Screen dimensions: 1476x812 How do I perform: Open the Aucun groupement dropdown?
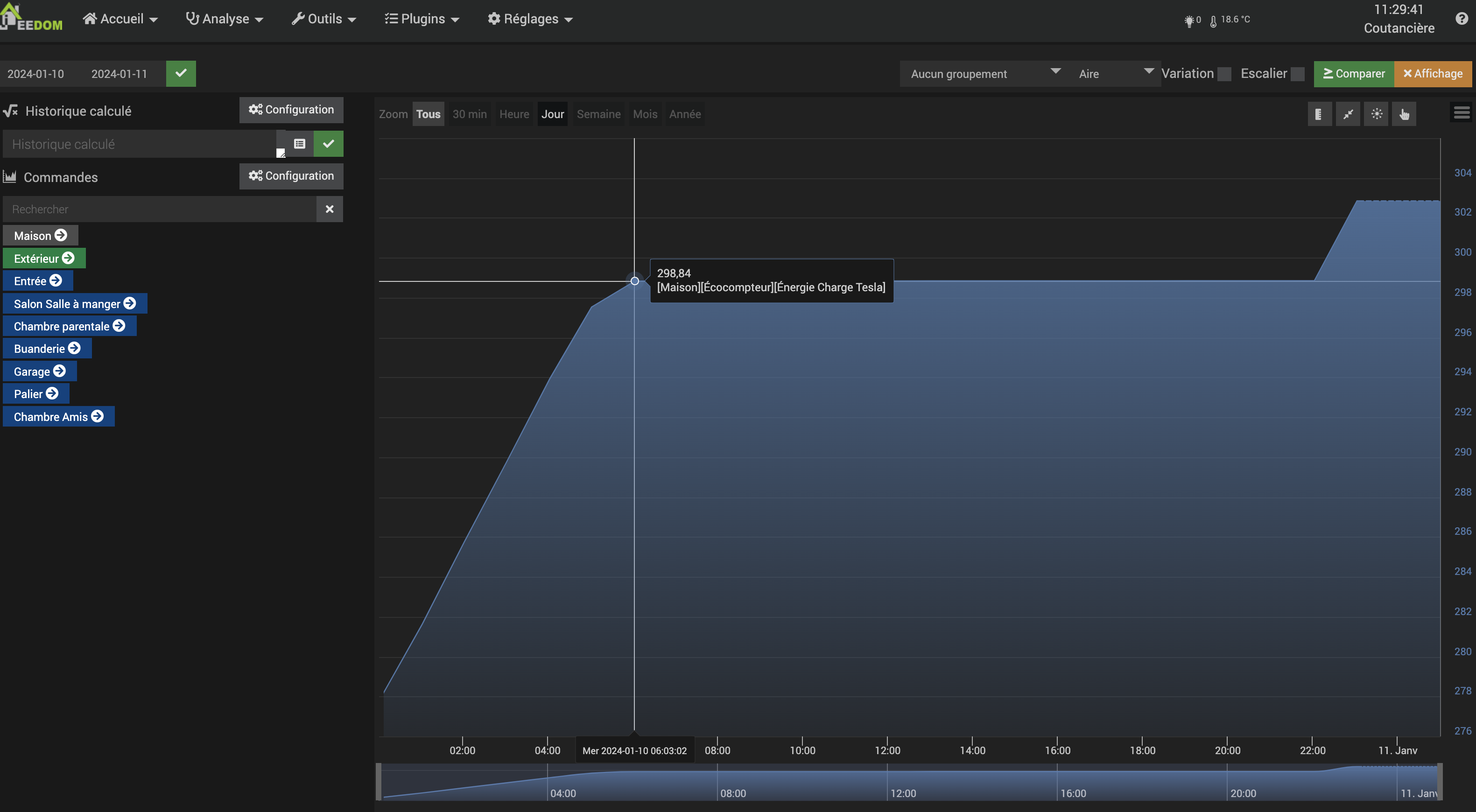click(984, 74)
